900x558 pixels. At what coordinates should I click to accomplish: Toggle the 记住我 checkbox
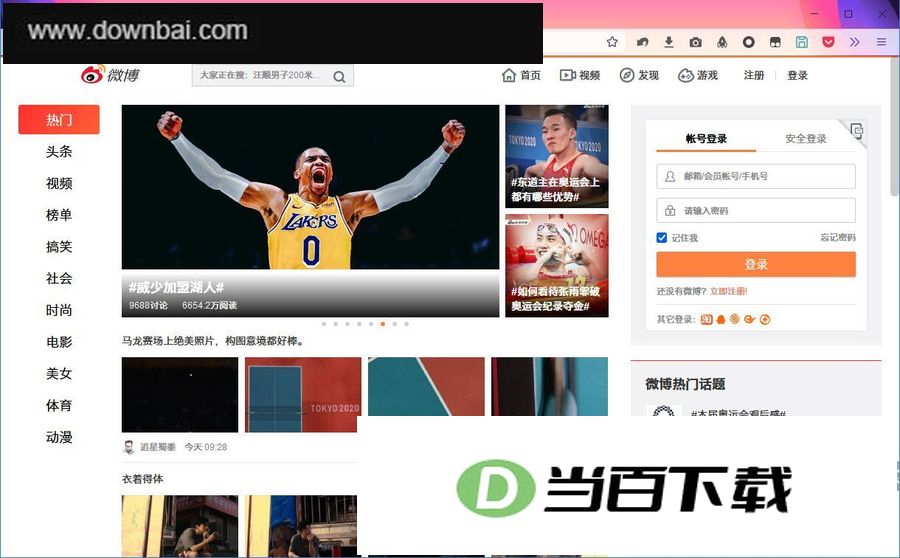[x=662, y=238]
